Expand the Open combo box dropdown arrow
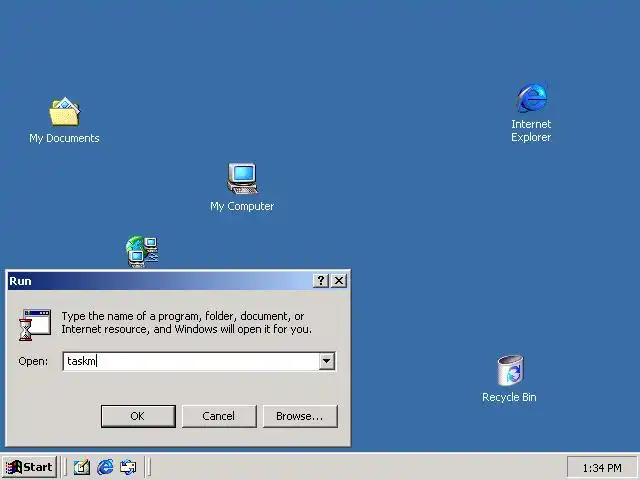 327,361
